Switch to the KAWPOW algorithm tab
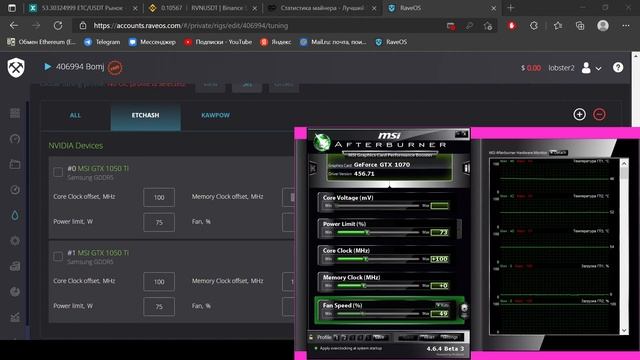This screenshot has width=640, height=360. point(216,116)
